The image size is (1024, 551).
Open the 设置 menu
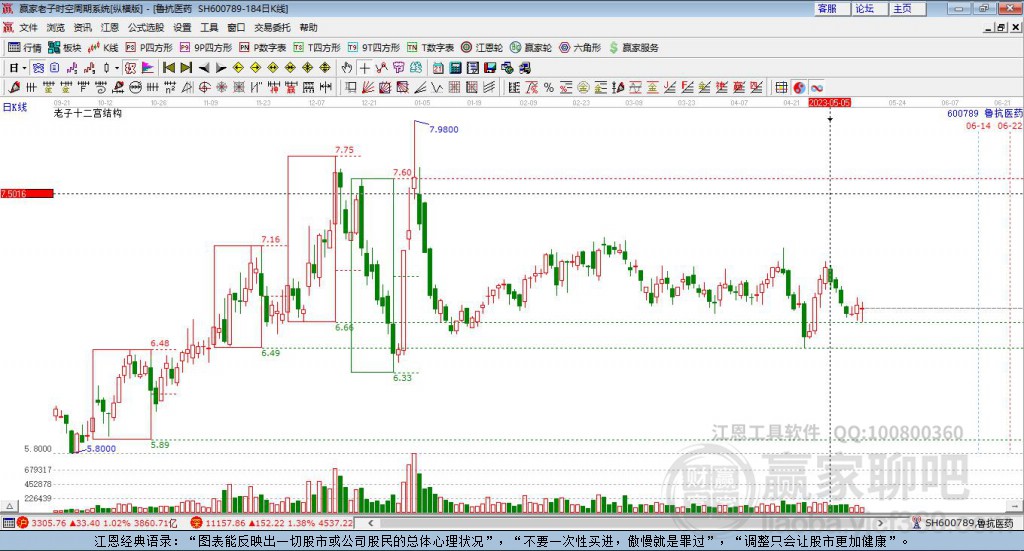coord(182,27)
